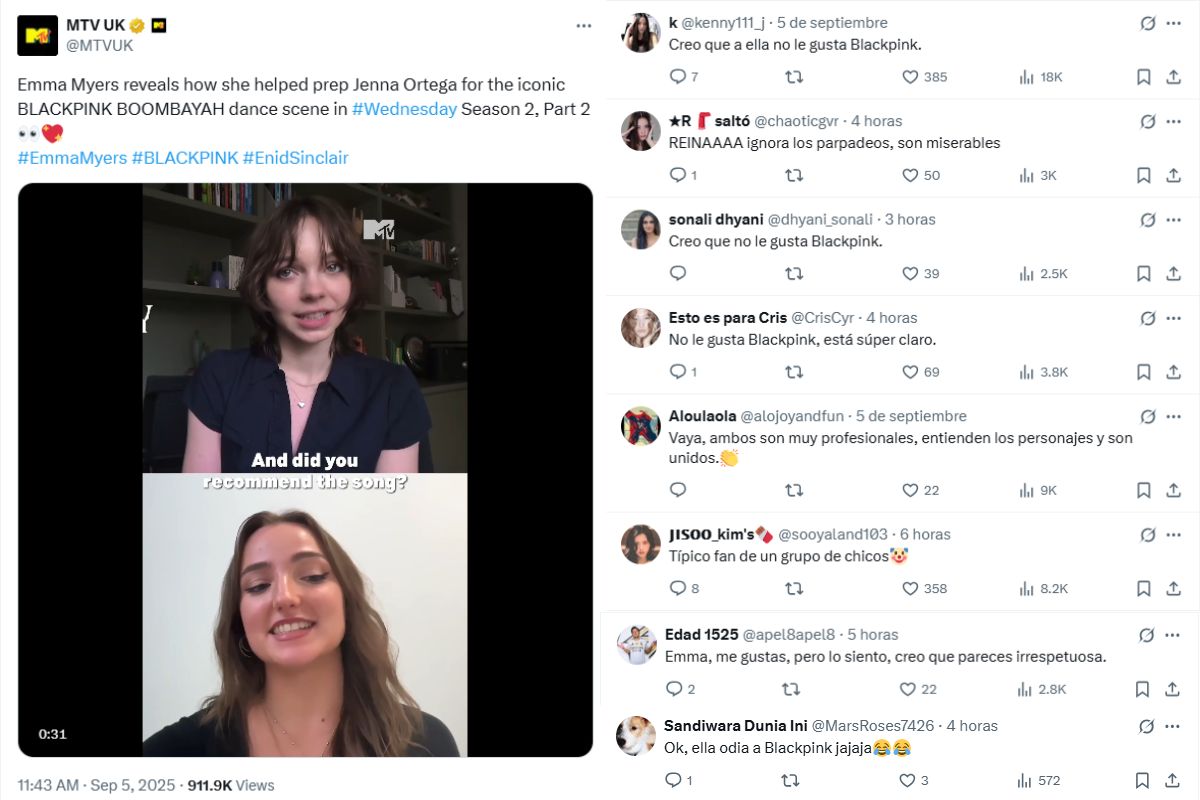
Task: Bookmark the reply from sonali dhyani
Action: pos(1143,272)
